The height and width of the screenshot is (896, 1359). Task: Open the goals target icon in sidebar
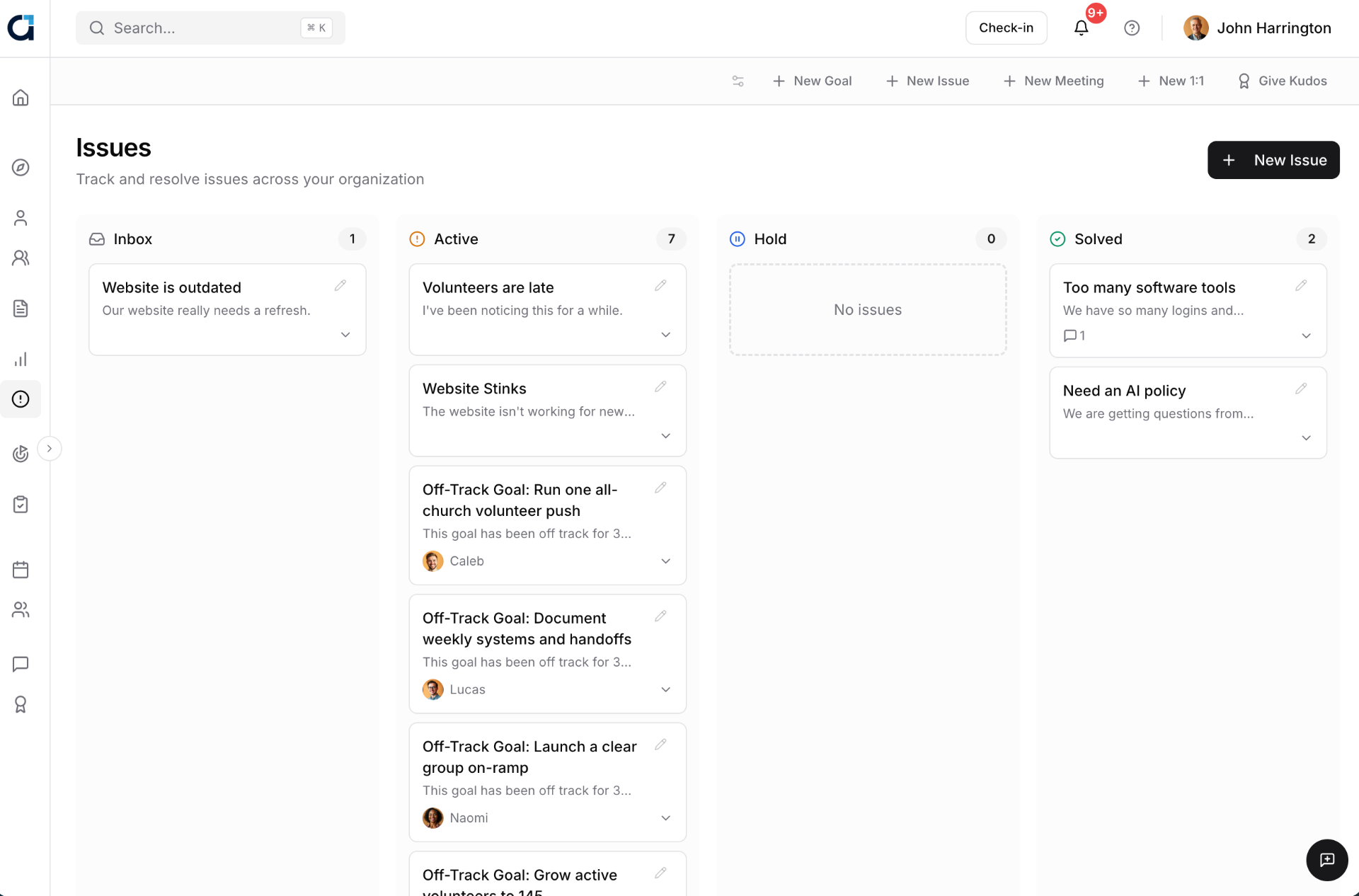(21, 454)
